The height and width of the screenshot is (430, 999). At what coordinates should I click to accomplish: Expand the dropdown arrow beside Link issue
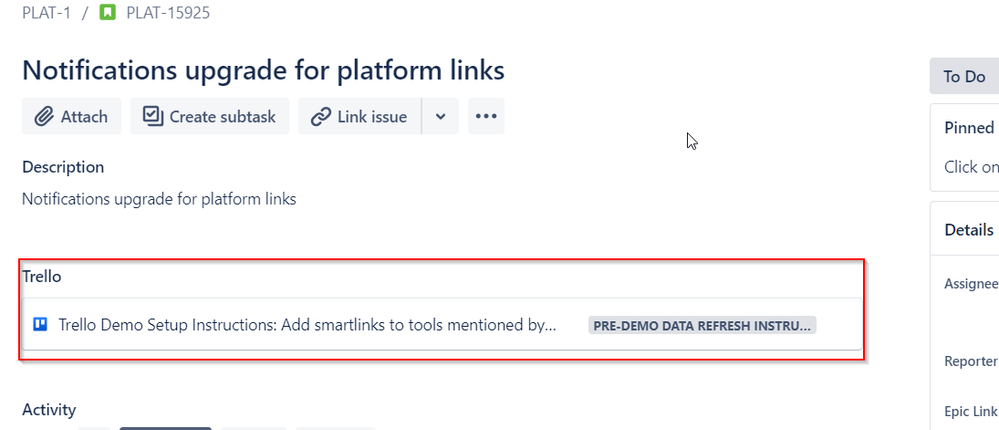tap(440, 116)
